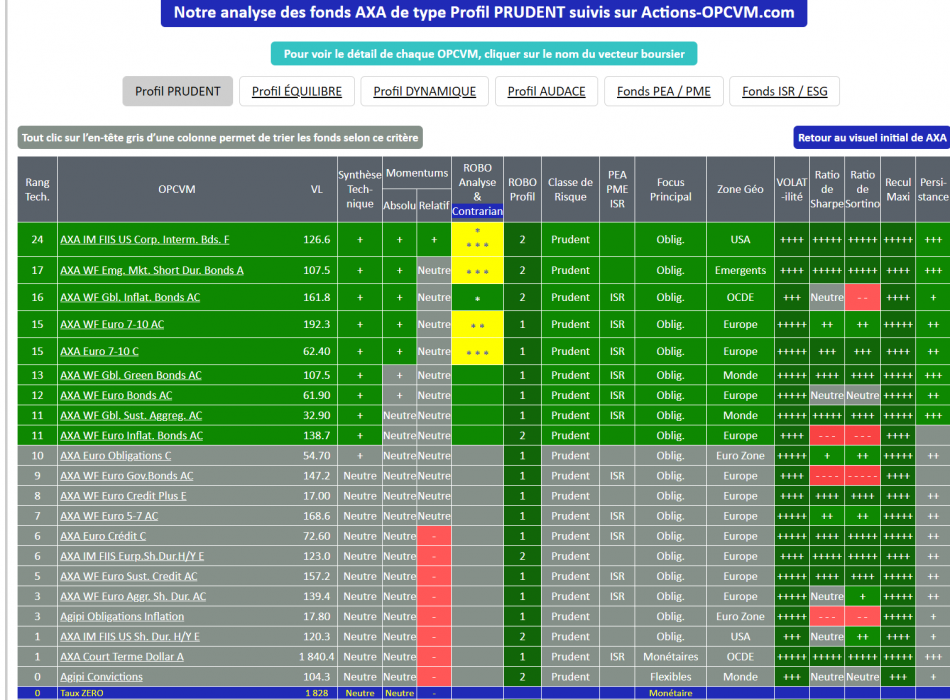Open AXA Euro 7-10 C fund link
The width and height of the screenshot is (950, 700).
click(x=99, y=351)
